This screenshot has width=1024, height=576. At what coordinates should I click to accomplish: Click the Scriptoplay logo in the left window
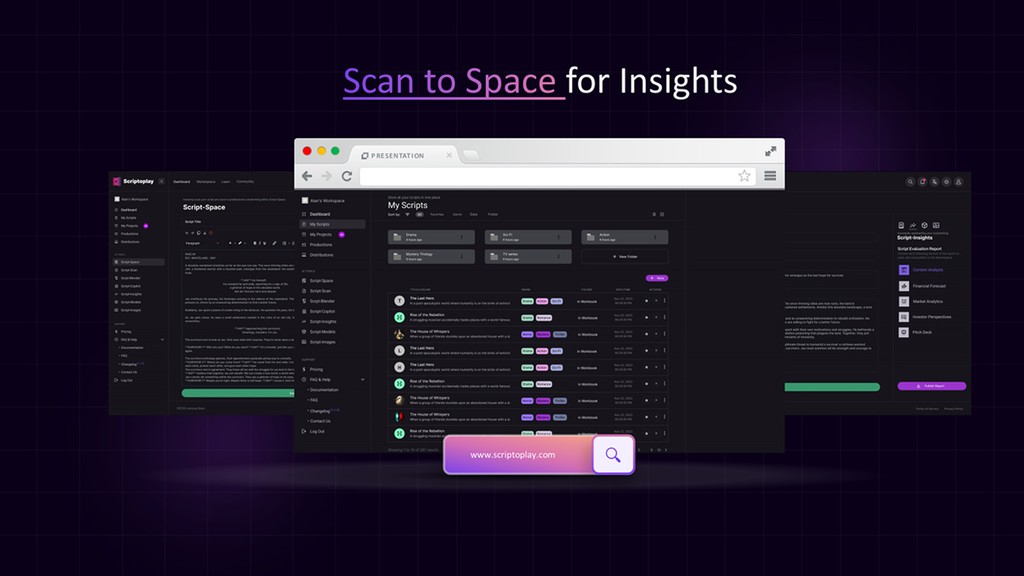click(133, 182)
